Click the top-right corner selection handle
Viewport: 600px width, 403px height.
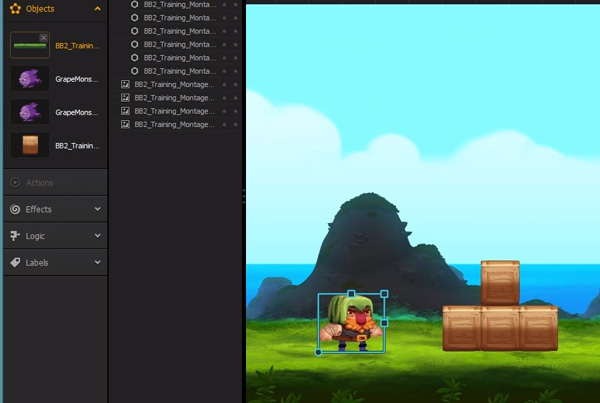385,294
